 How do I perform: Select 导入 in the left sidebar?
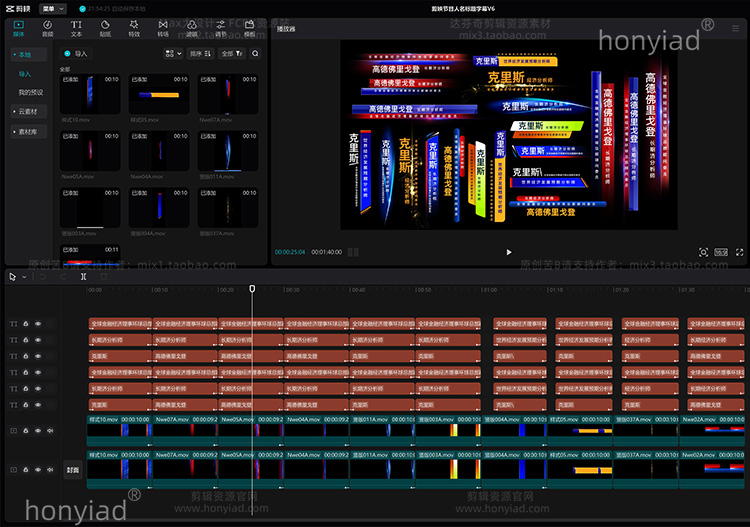(x=25, y=74)
